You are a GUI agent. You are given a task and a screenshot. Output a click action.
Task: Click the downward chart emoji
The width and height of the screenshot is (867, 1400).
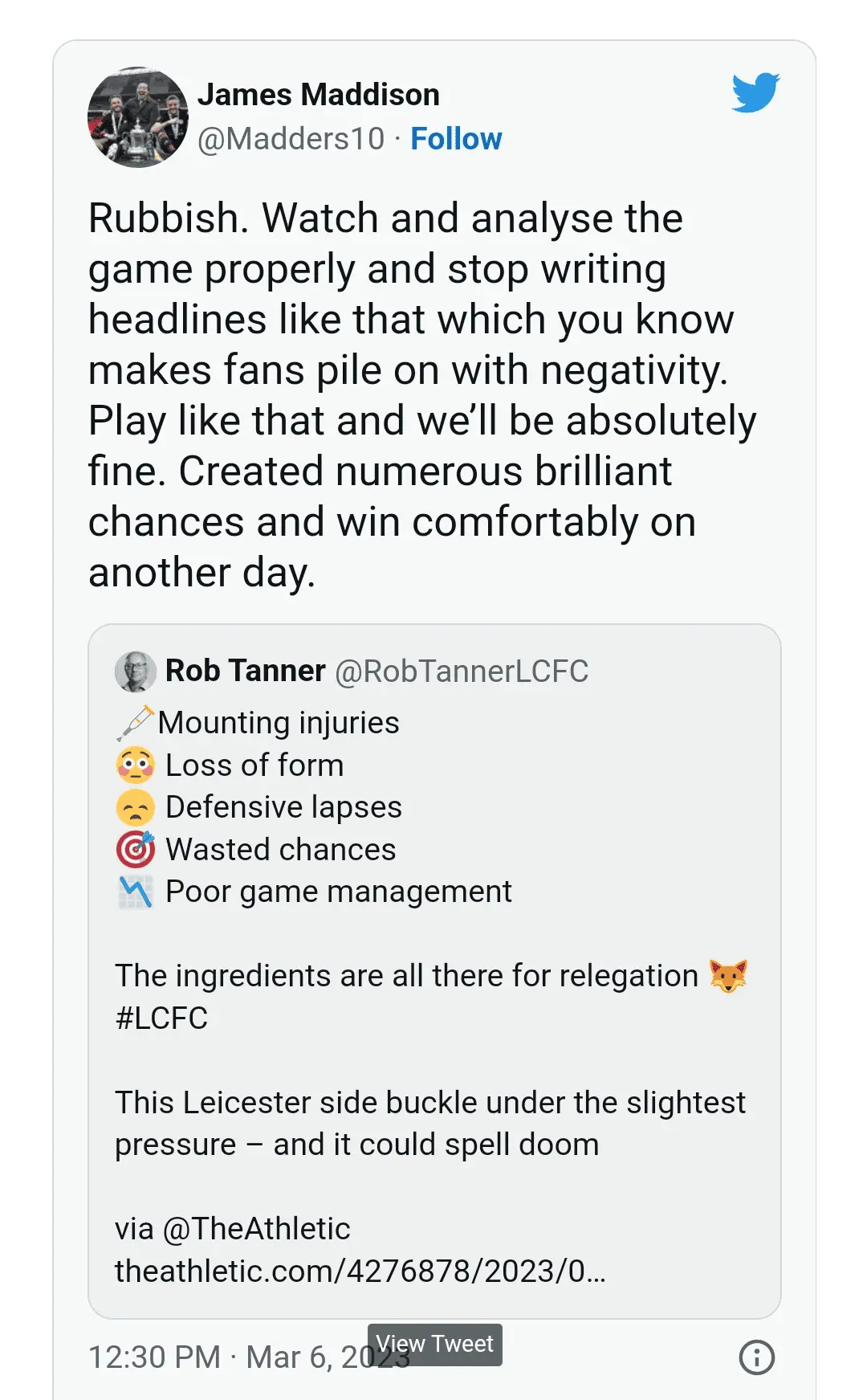coord(136,892)
